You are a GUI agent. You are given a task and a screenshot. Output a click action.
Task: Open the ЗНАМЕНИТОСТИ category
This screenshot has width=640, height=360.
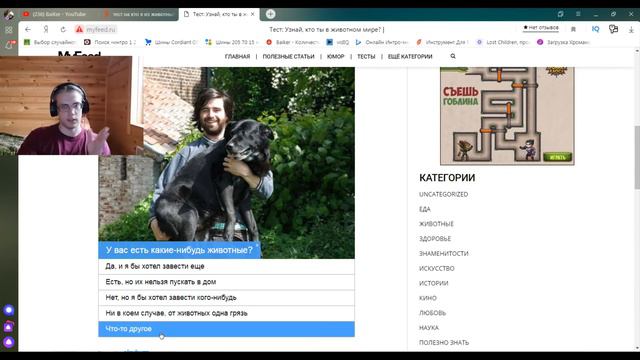click(444, 253)
